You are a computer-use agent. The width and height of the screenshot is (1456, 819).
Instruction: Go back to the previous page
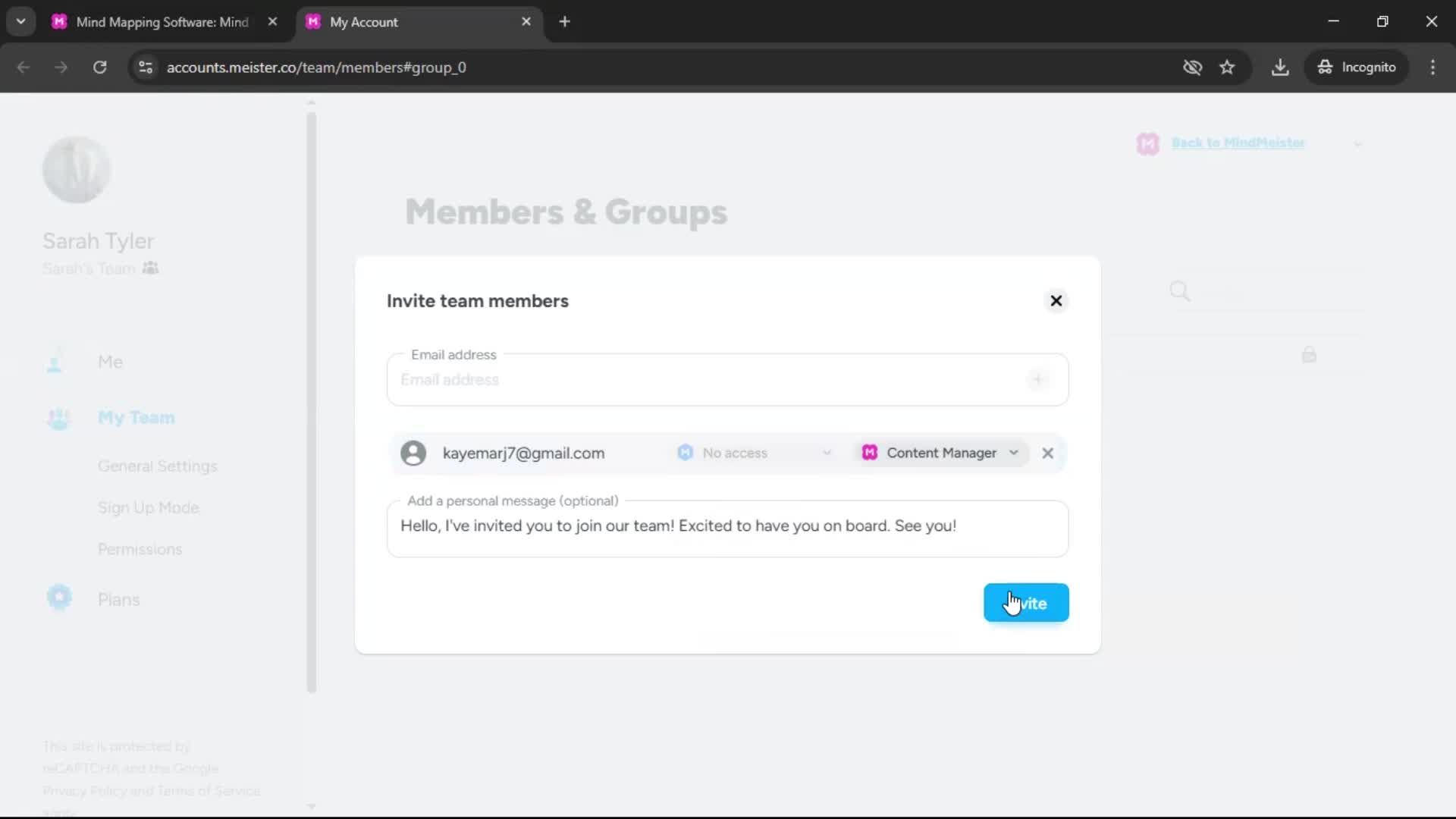24,67
